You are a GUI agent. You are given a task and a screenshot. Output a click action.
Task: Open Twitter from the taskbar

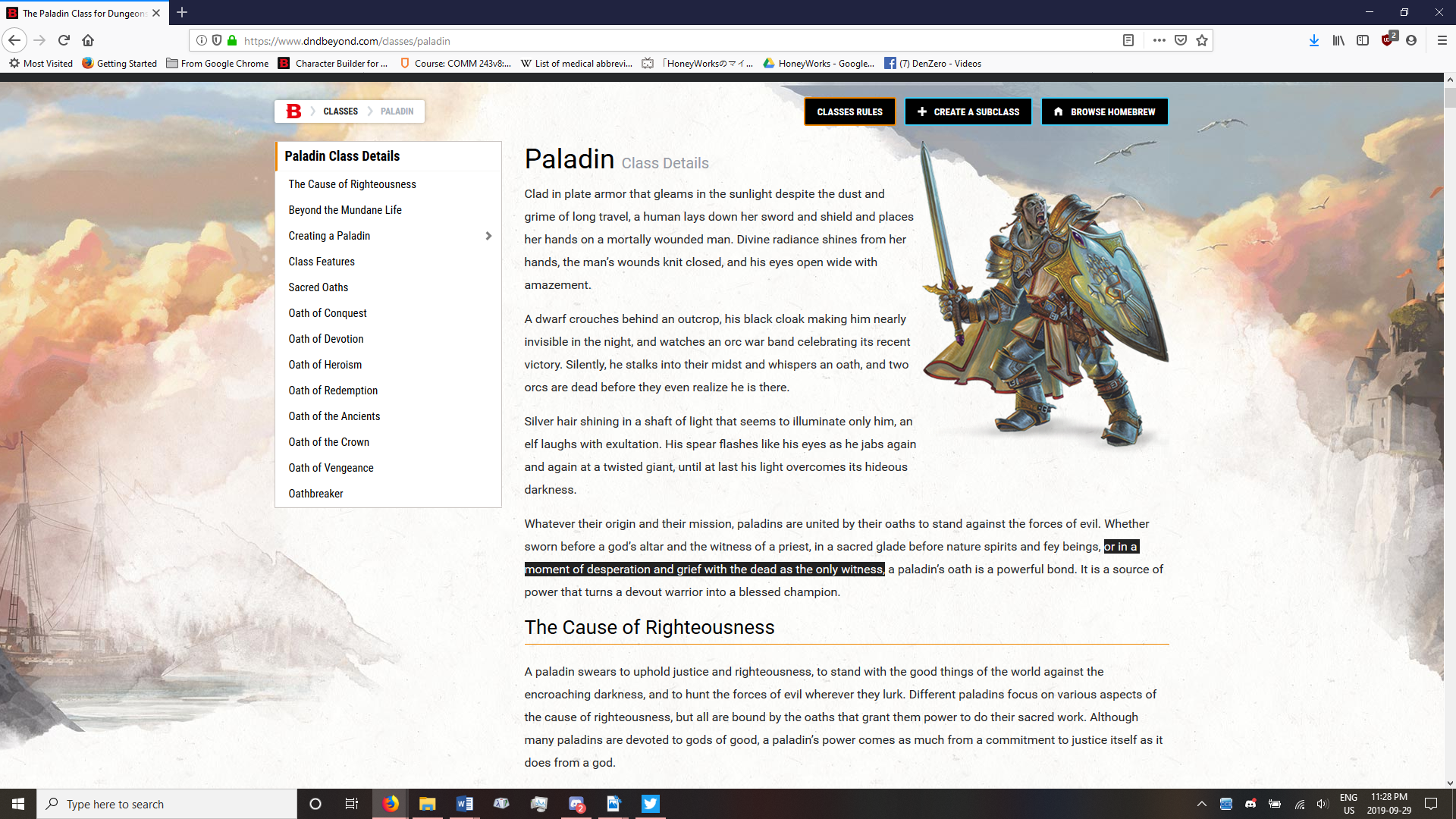point(650,804)
